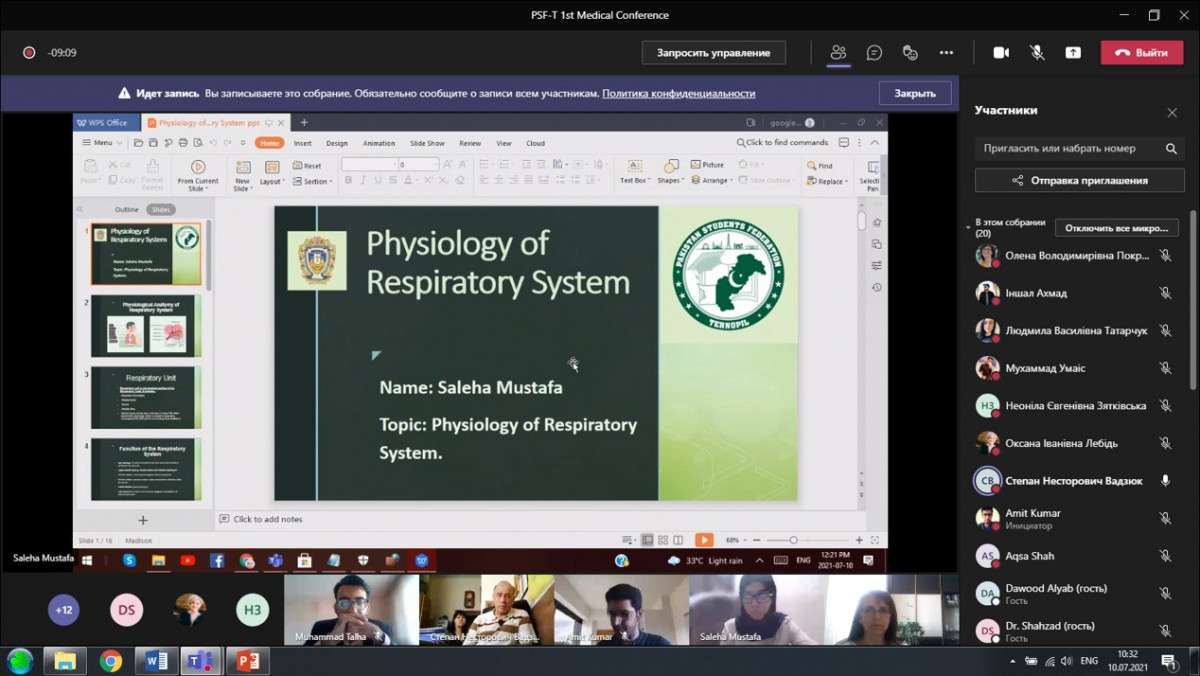Click the participants list vertical scrollbar
This screenshot has width=1200, height=676.
tap(1192, 300)
